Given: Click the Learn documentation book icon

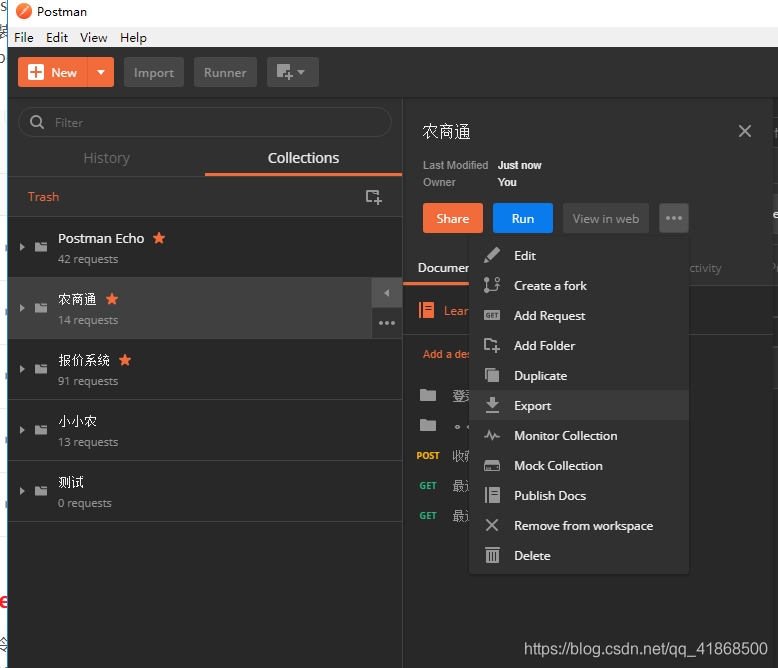Looking at the screenshot, I should tap(426, 310).
